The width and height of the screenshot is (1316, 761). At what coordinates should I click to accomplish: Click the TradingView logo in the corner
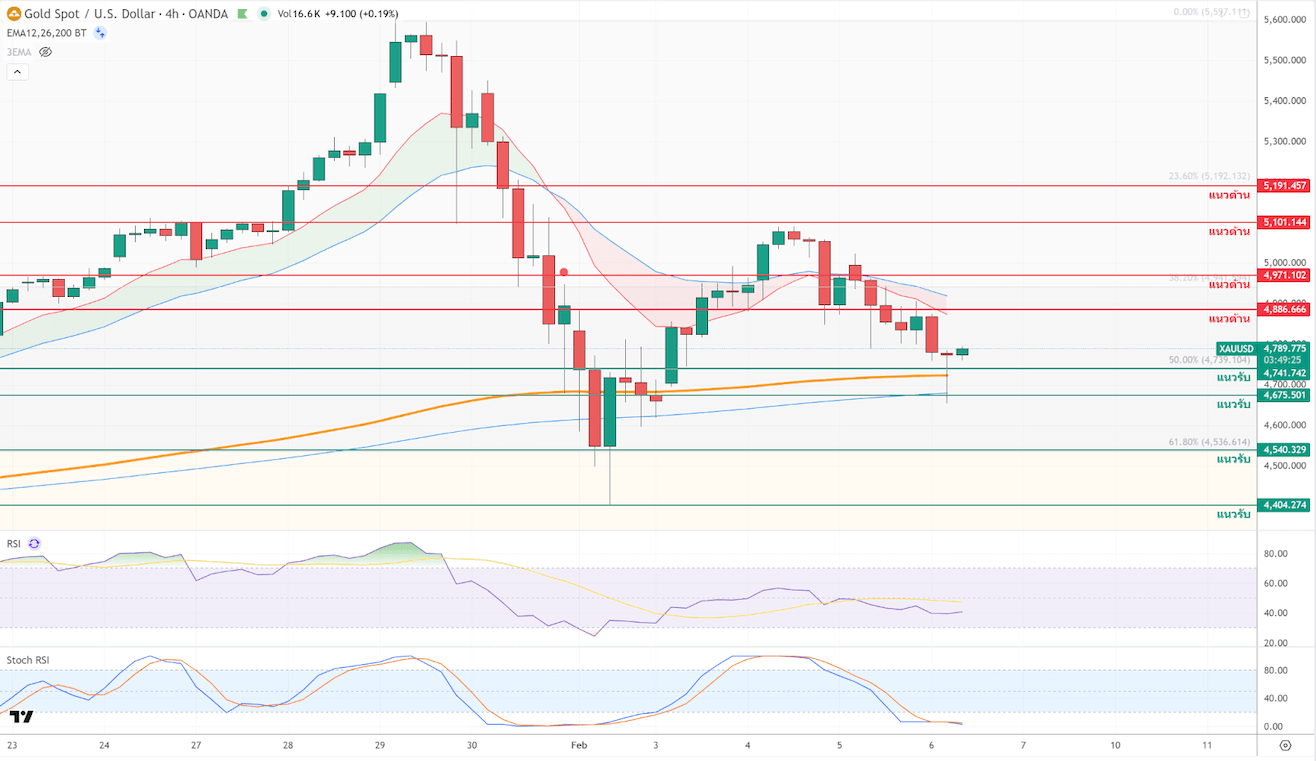coord(22,716)
